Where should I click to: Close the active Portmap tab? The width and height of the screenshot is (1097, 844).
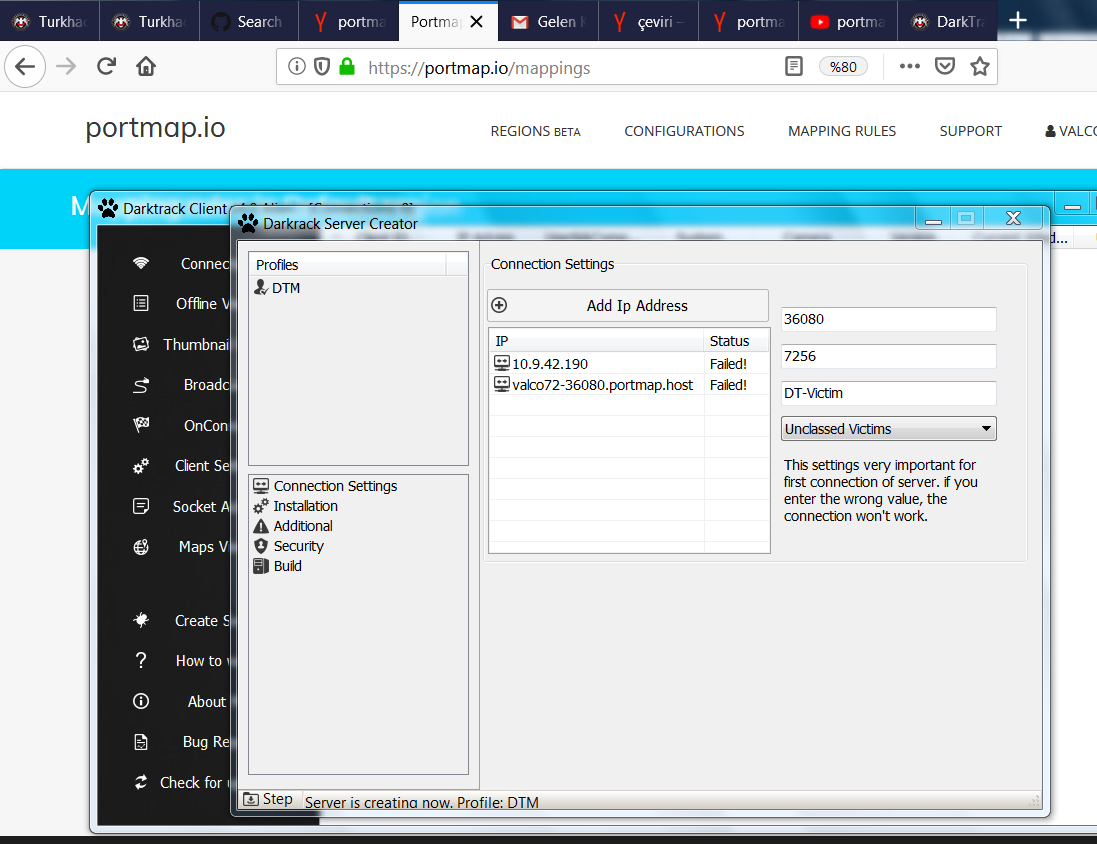click(476, 22)
